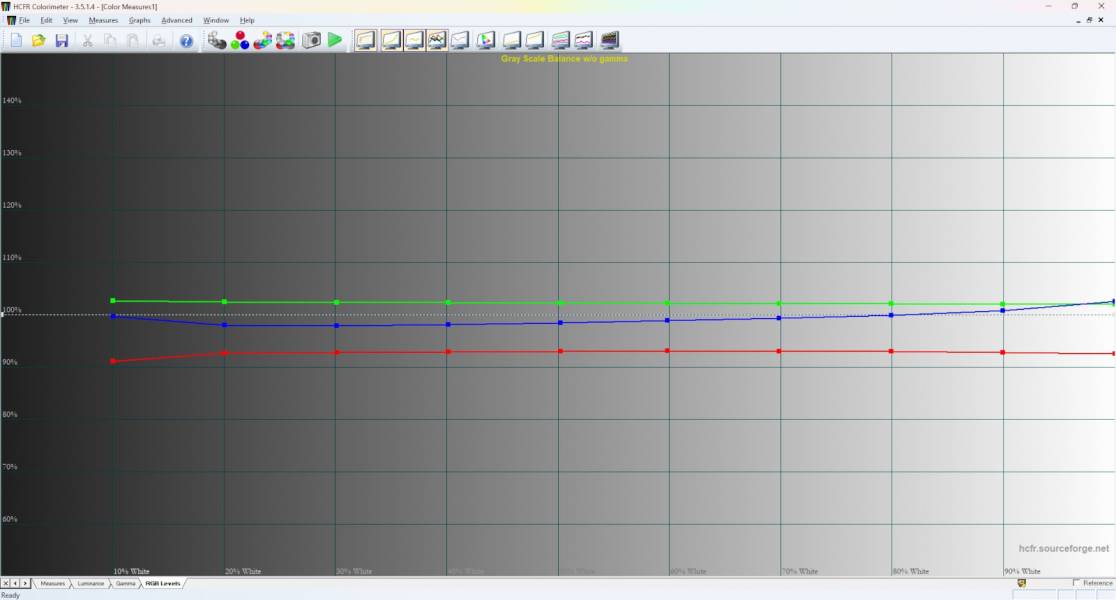Click the Cut scissors icon
This screenshot has width=1116, height=600.
click(x=88, y=41)
